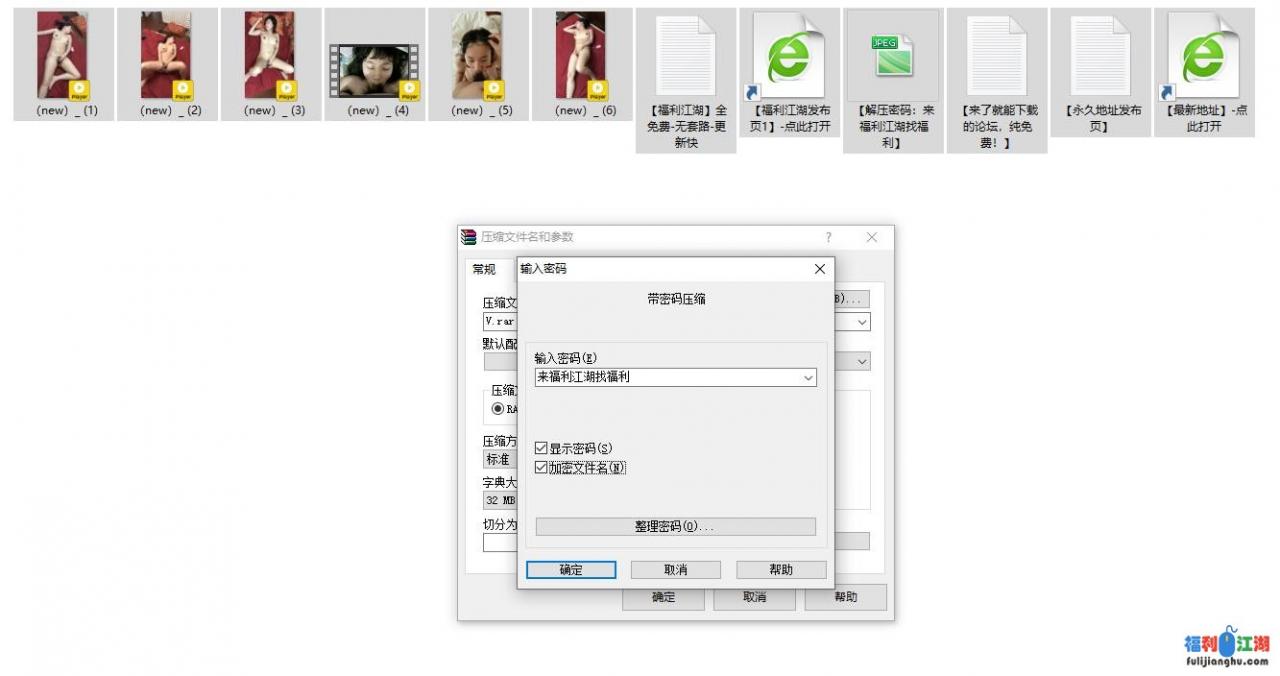Click the Player badge on (new)_(2) thumbnail

coord(182,91)
